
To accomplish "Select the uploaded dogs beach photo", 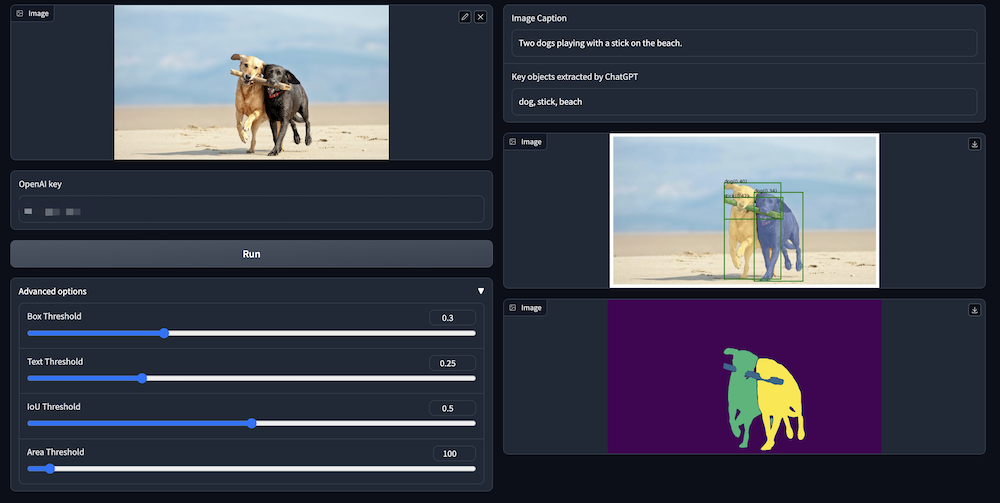I will tap(251, 82).
